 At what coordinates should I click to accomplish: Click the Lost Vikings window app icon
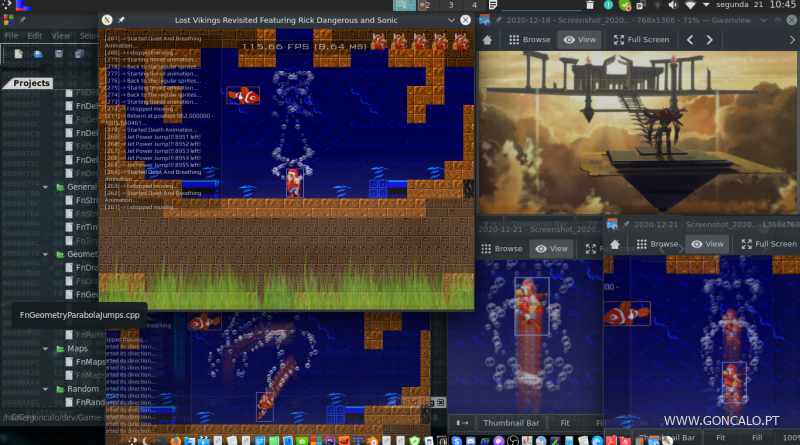(x=107, y=20)
